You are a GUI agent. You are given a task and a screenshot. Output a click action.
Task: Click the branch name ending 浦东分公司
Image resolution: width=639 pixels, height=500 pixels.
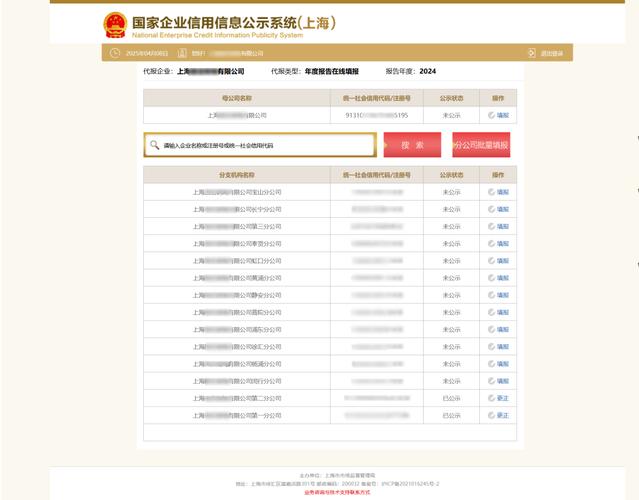237,329
